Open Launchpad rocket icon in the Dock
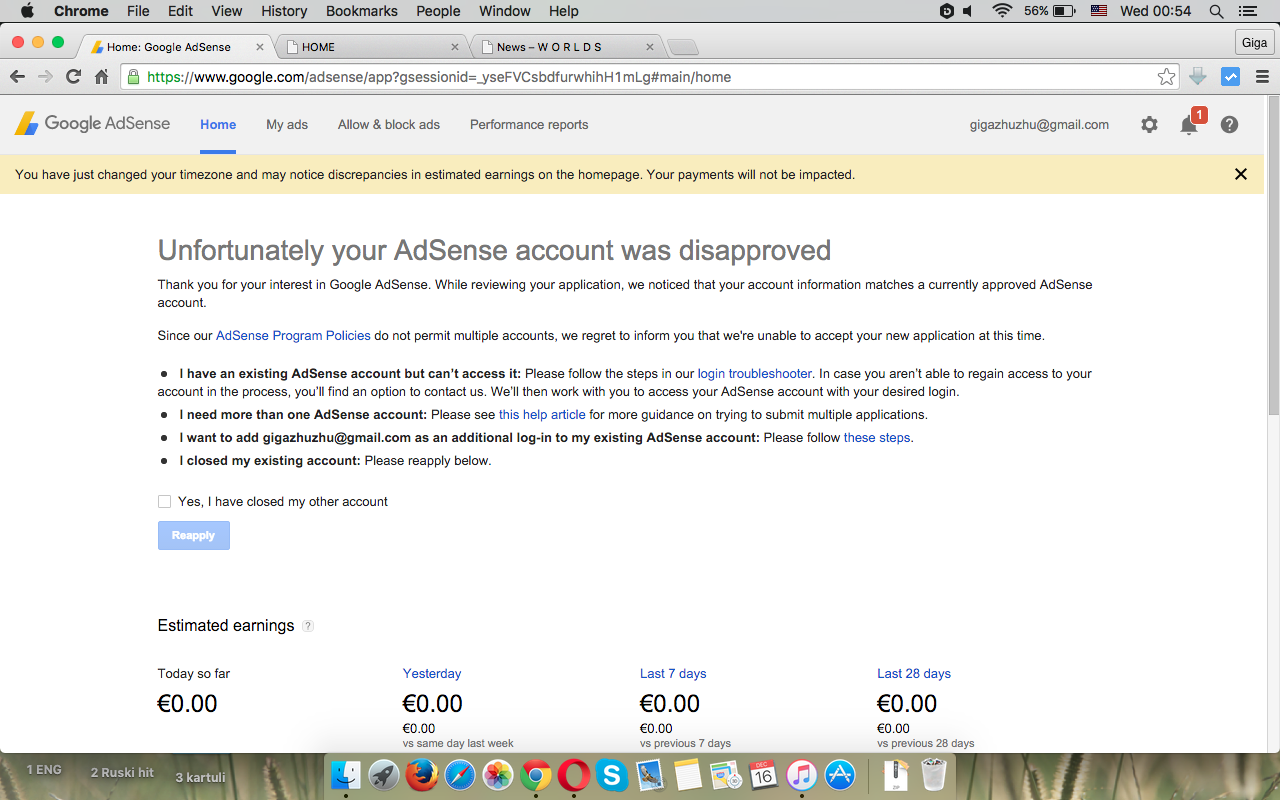Screen dimensions: 1280x800 [x=384, y=774]
